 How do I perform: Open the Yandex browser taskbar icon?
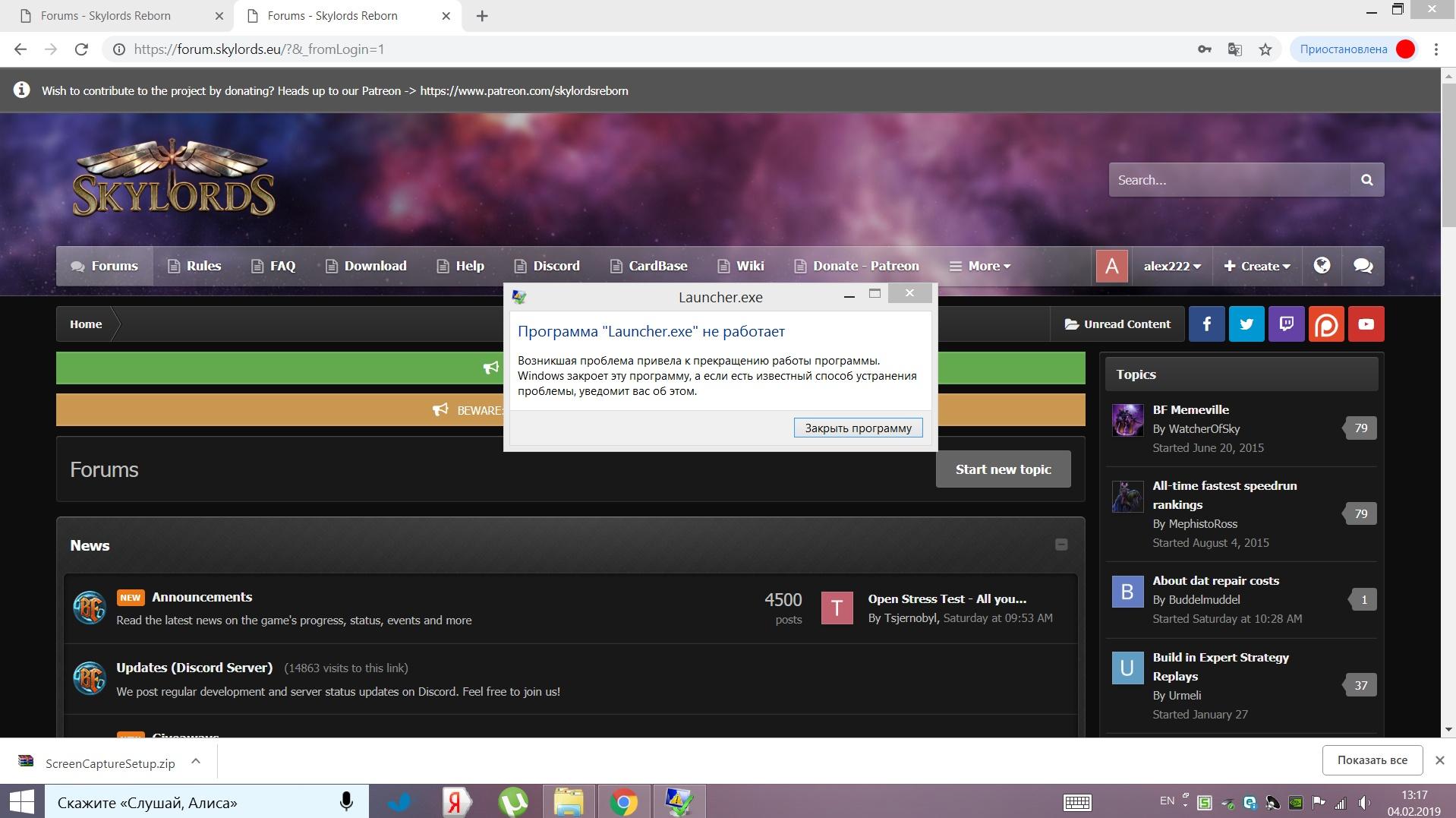pyautogui.click(x=456, y=802)
